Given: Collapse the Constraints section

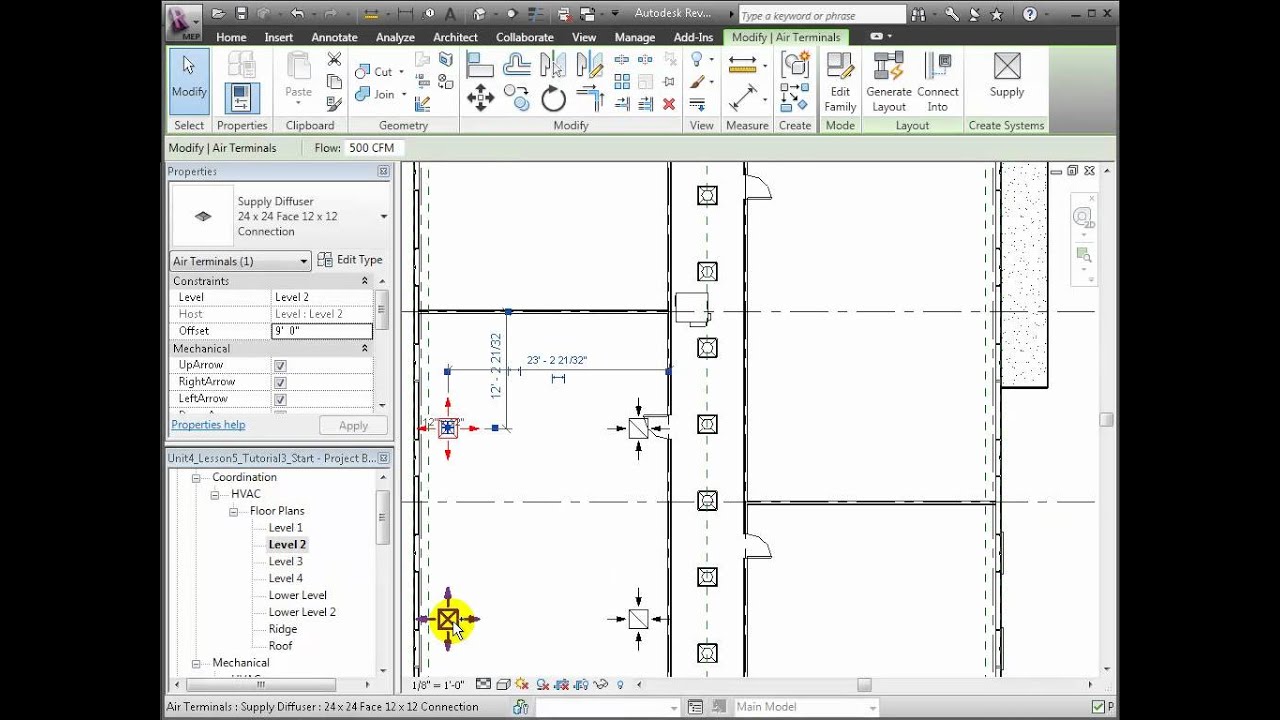Looking at the screenshot, I should [364, 281].
